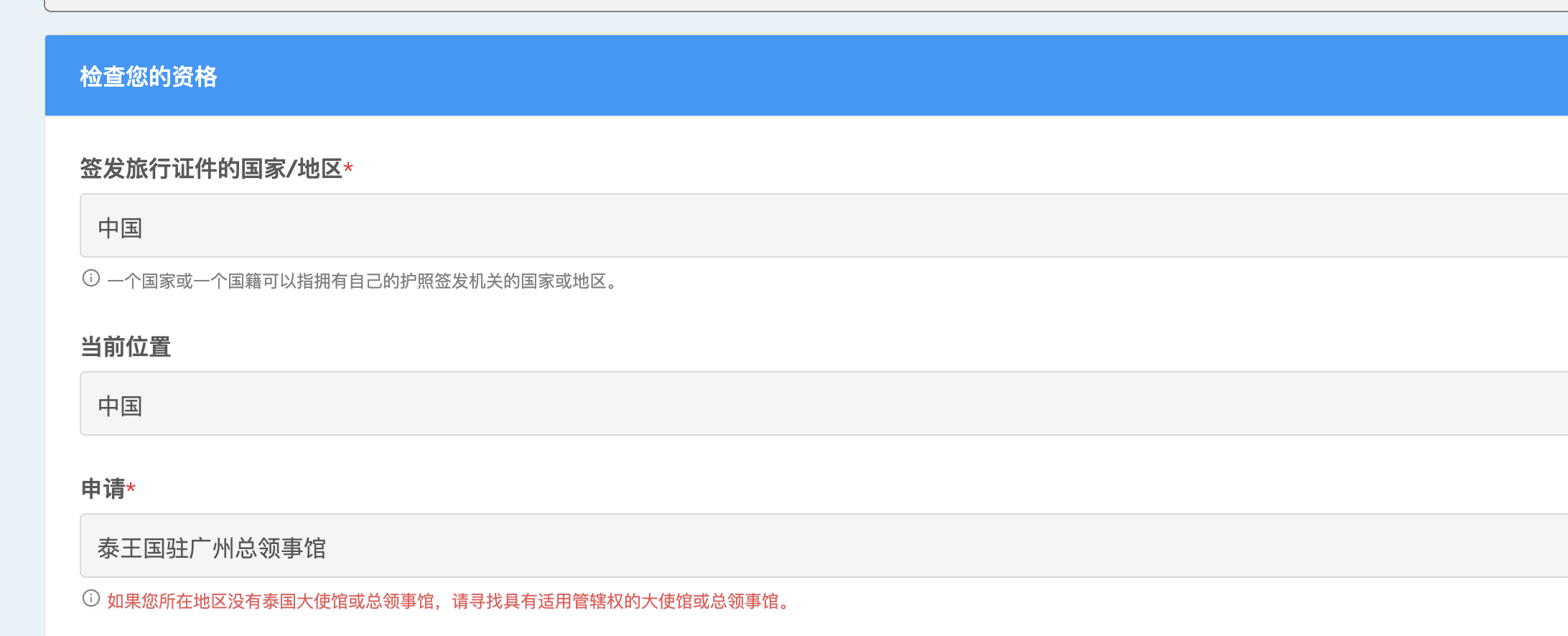Click the 签发旅行证件的国家/地区 field label

(x=211, y=169)
